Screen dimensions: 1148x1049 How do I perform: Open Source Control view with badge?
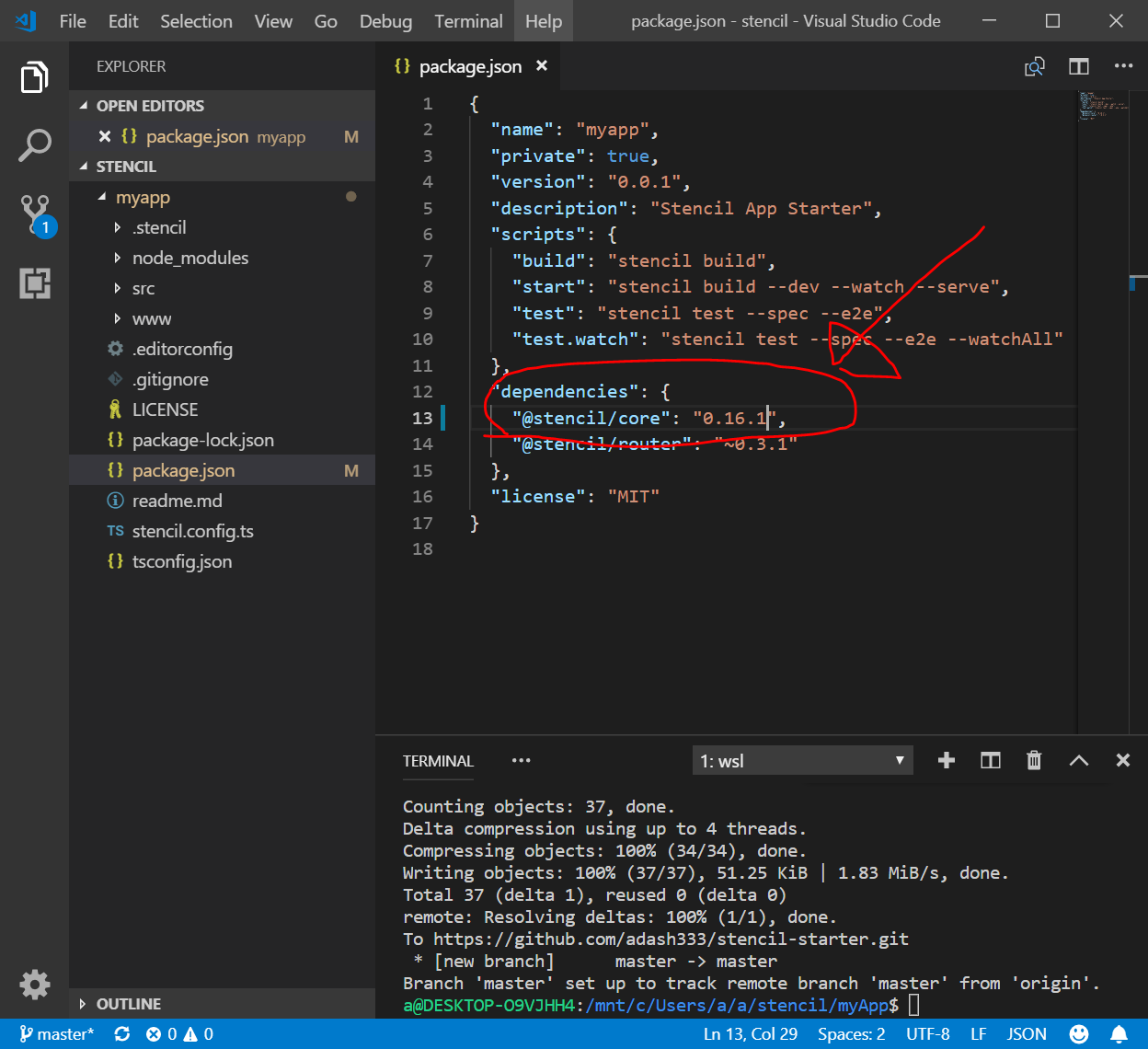pyautogui.click(x=37, y=215)
